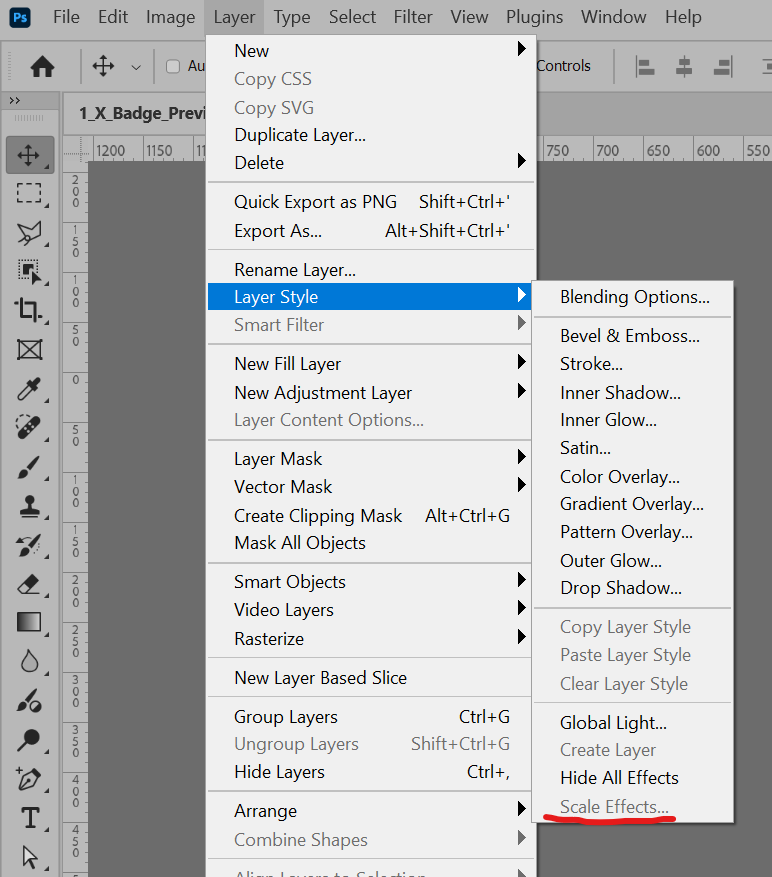772x877 pixels.
Task: Select the Gradient tool
Action: tap(29, 623)
